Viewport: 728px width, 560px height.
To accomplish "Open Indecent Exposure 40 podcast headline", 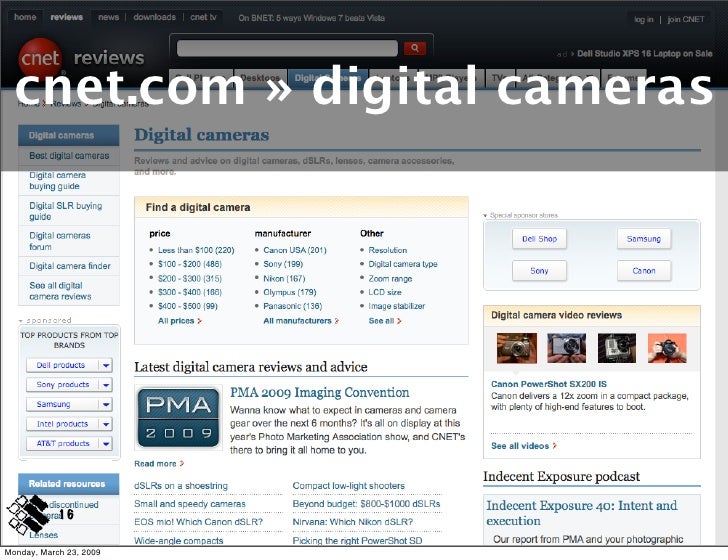I will tap(582, 513).
